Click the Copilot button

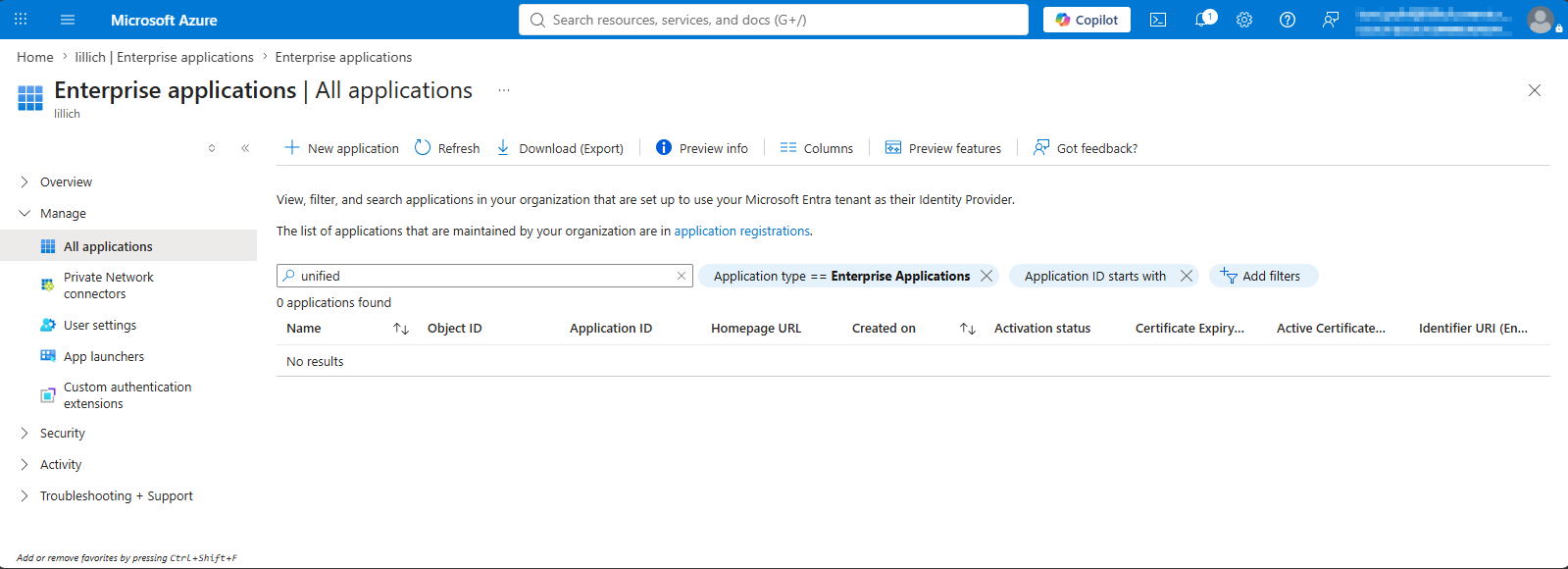coord(1087,20)
